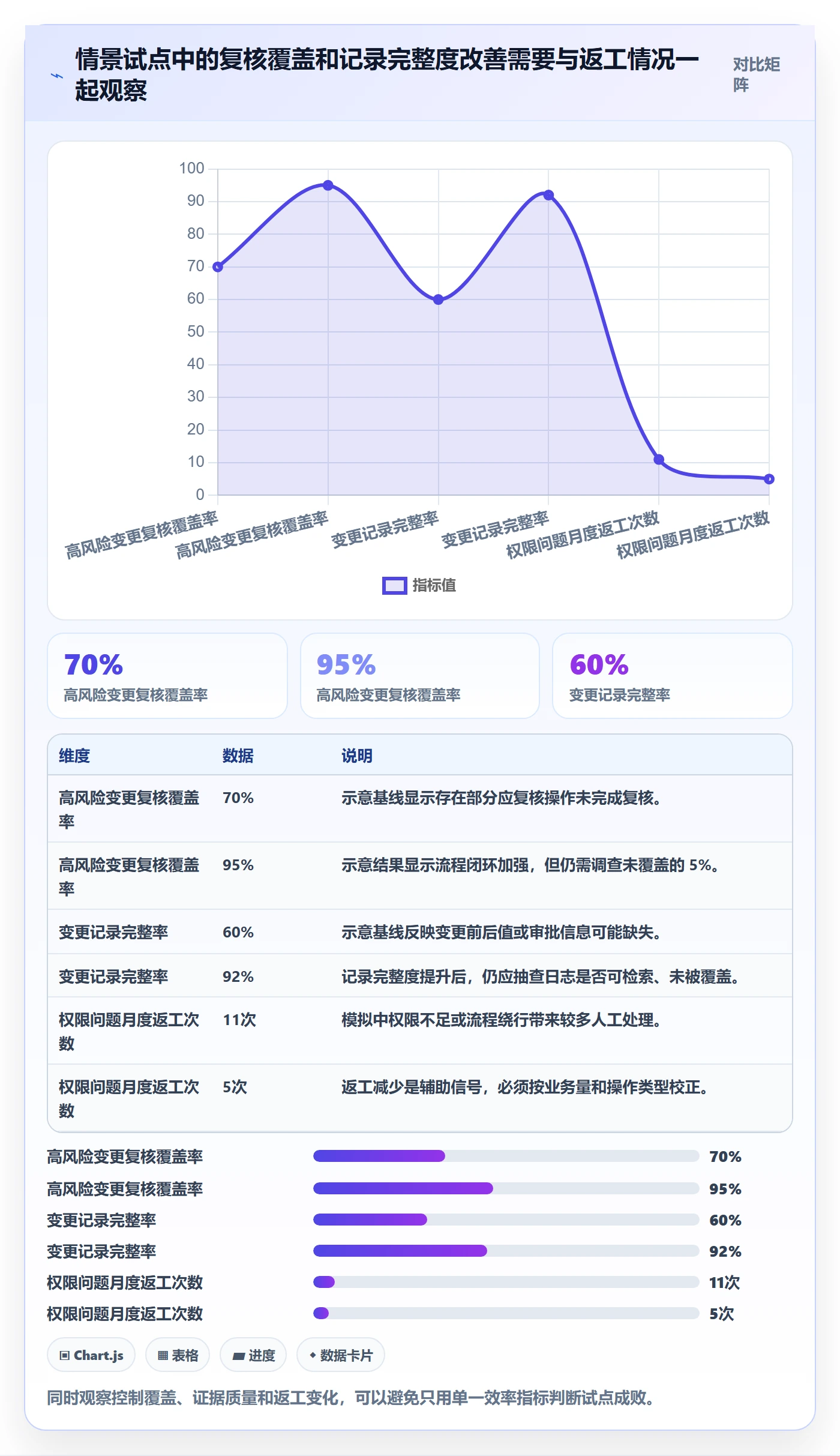
Task: Click the progress bar showing 70%
Action: (506, 1156)
